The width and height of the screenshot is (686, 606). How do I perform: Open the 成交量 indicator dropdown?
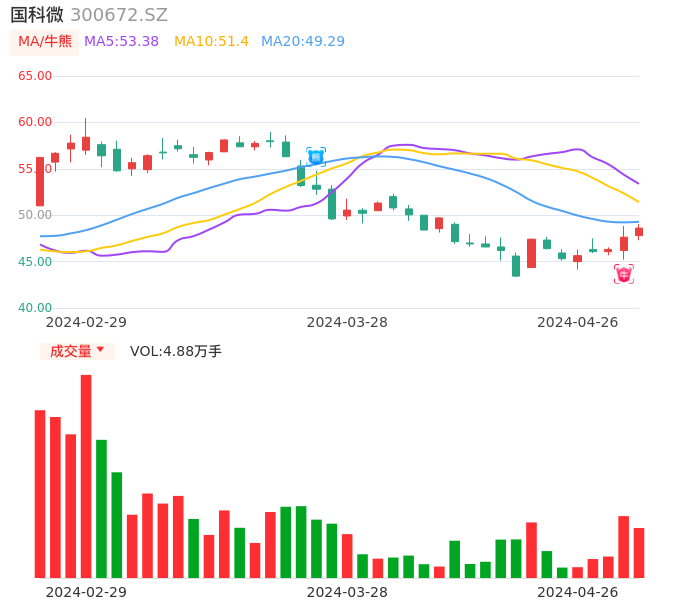[77, 351]
